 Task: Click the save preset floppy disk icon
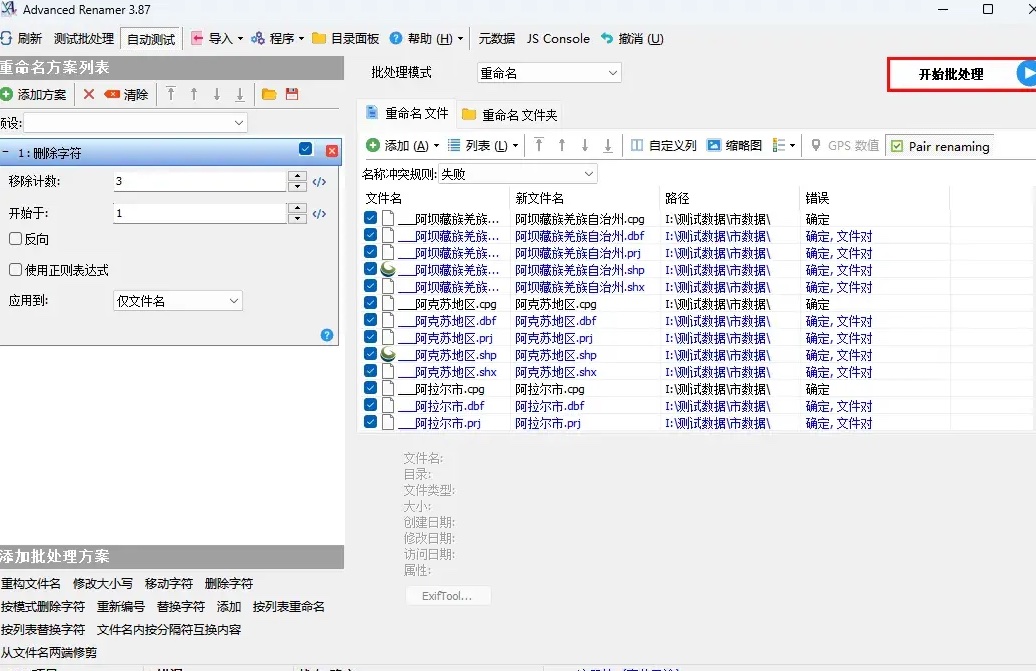click(x=292, y=94)
